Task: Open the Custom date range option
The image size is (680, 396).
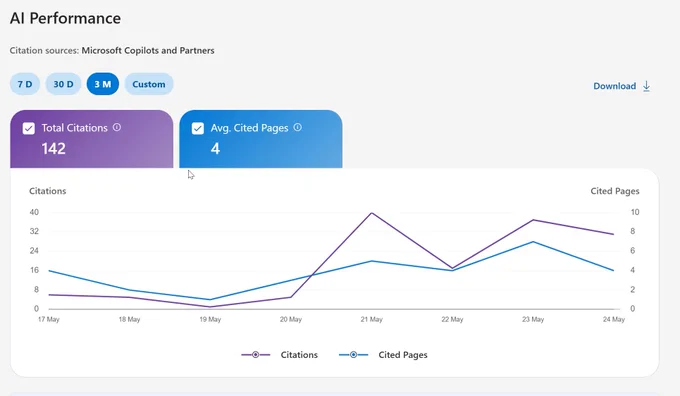Action: [x=149, y=84]
